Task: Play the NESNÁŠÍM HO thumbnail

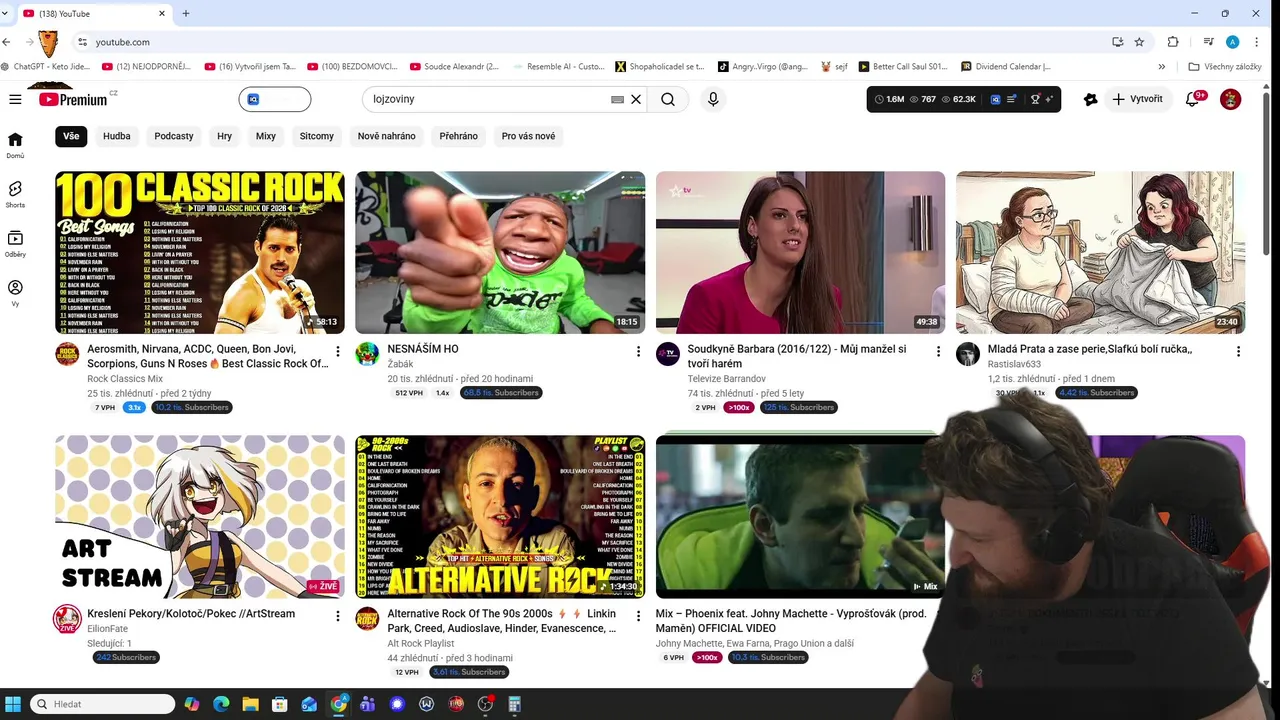Action: 500,252
